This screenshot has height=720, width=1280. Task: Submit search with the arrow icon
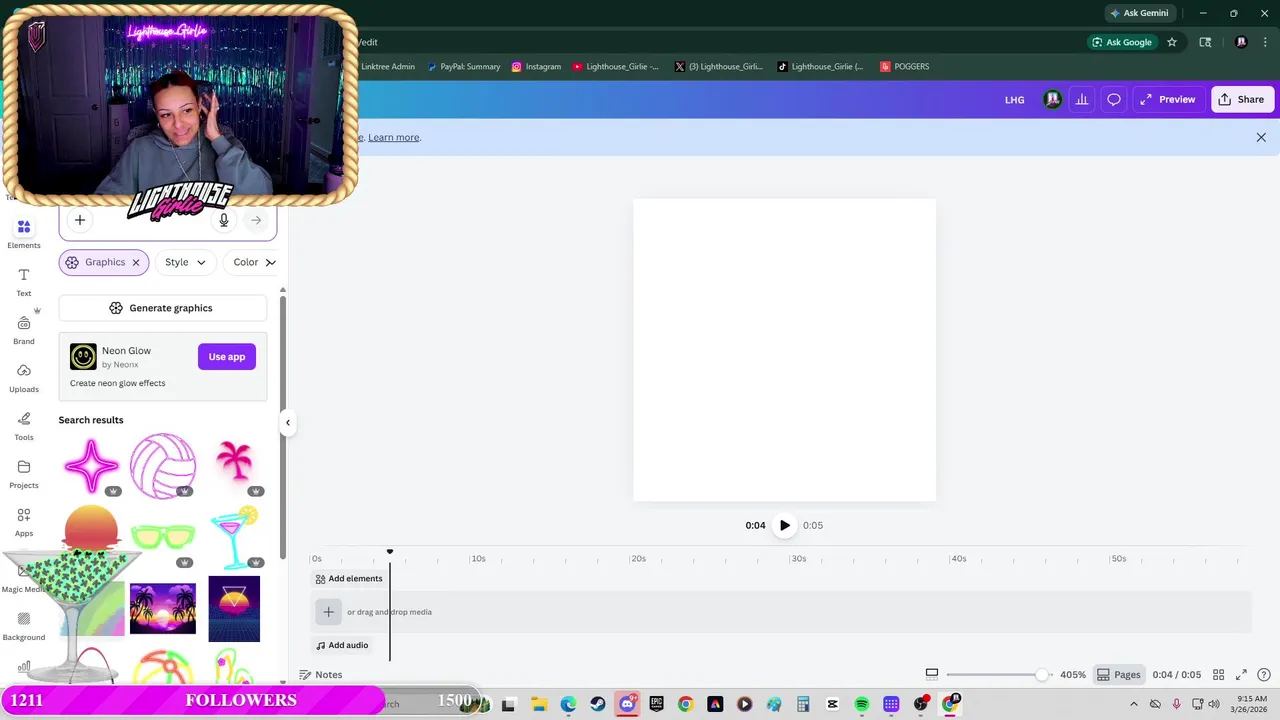(x=256, y=220)
